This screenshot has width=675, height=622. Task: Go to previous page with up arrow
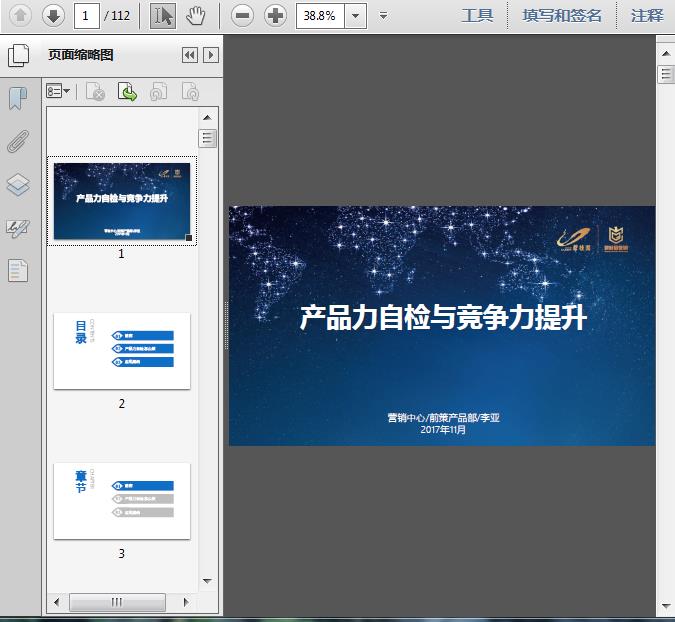22,15
